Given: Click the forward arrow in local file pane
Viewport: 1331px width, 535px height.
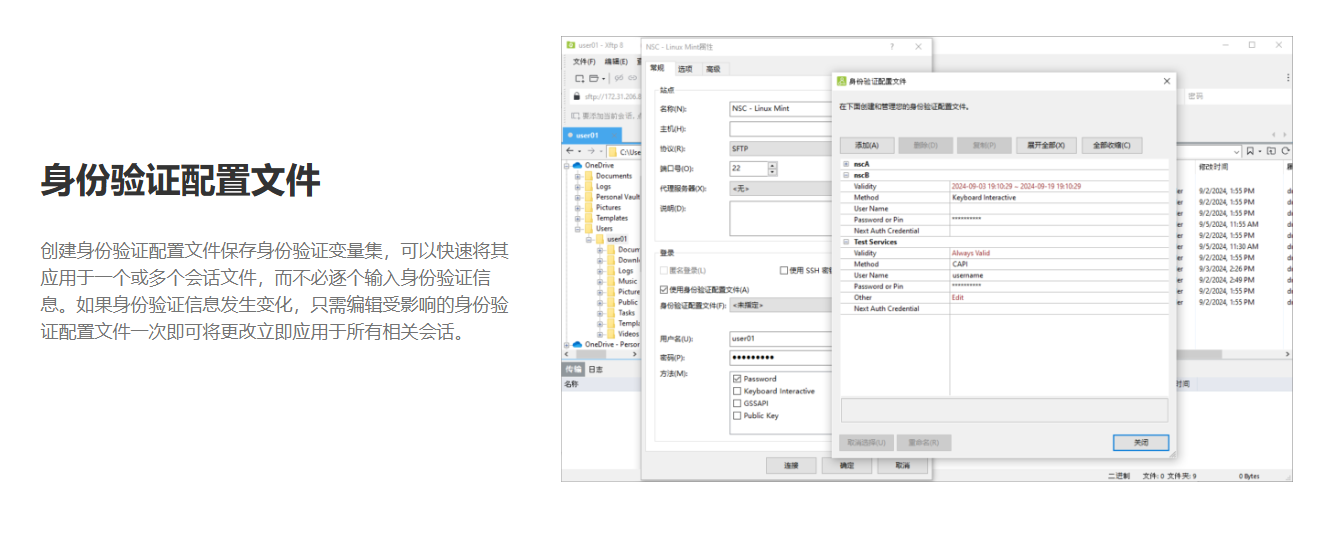Looking at the screenshot, I should (591, 151).
